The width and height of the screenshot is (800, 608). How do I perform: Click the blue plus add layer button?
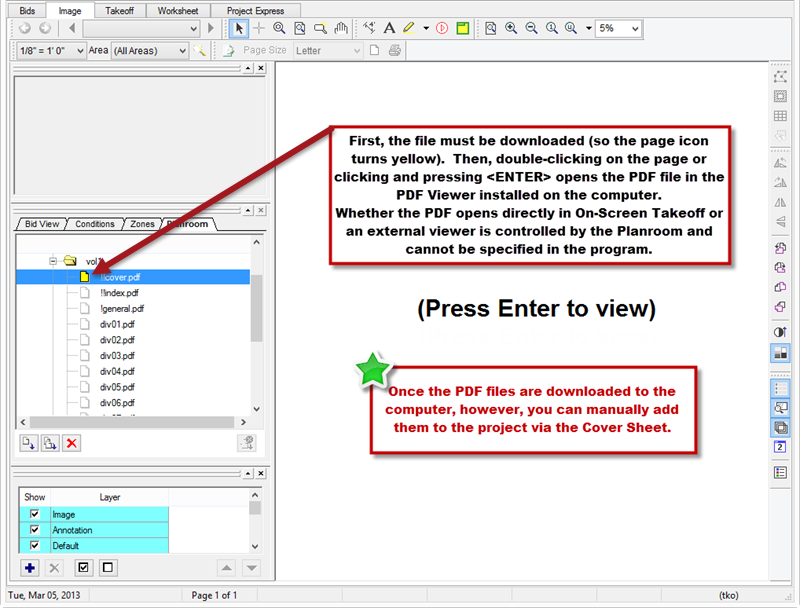(30, 568)
